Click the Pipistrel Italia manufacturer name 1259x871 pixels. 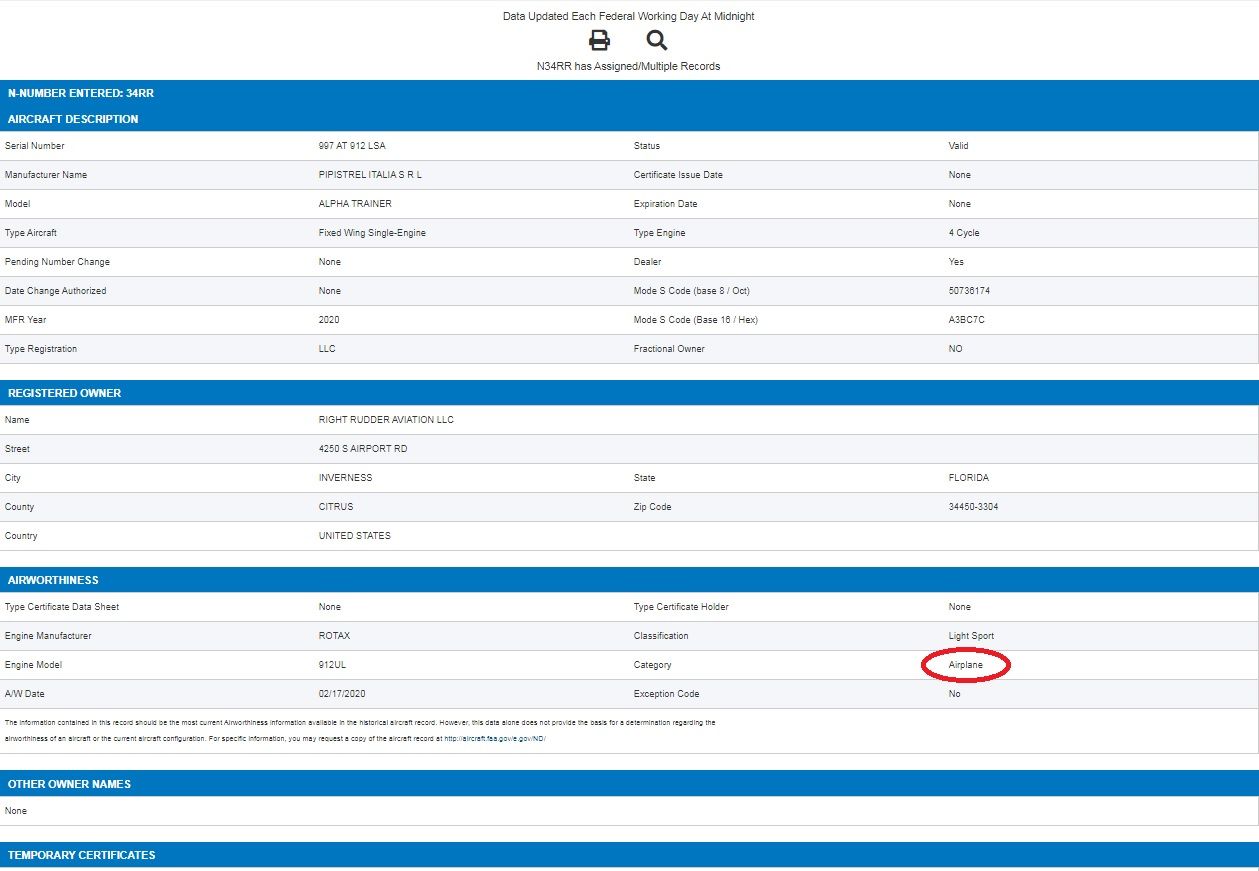coord(370,175)
